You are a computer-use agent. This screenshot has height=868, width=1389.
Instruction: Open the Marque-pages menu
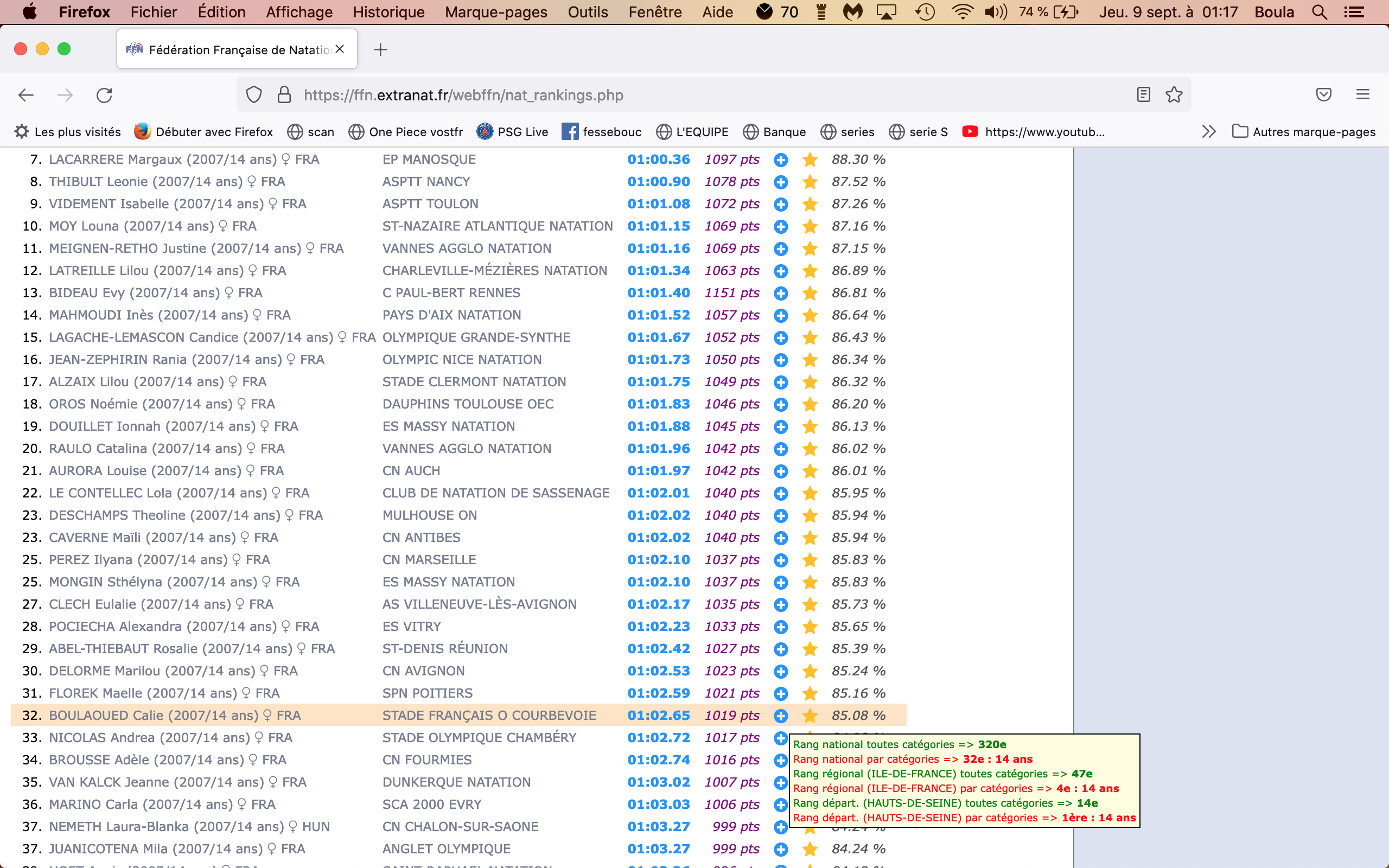tap(496, 12)
